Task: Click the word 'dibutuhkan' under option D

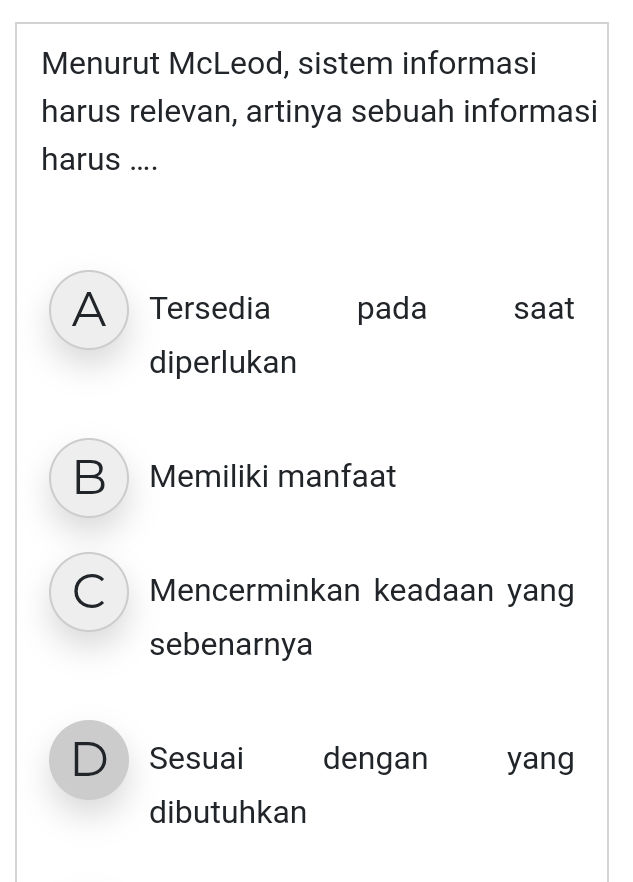Action: [228, 813]
